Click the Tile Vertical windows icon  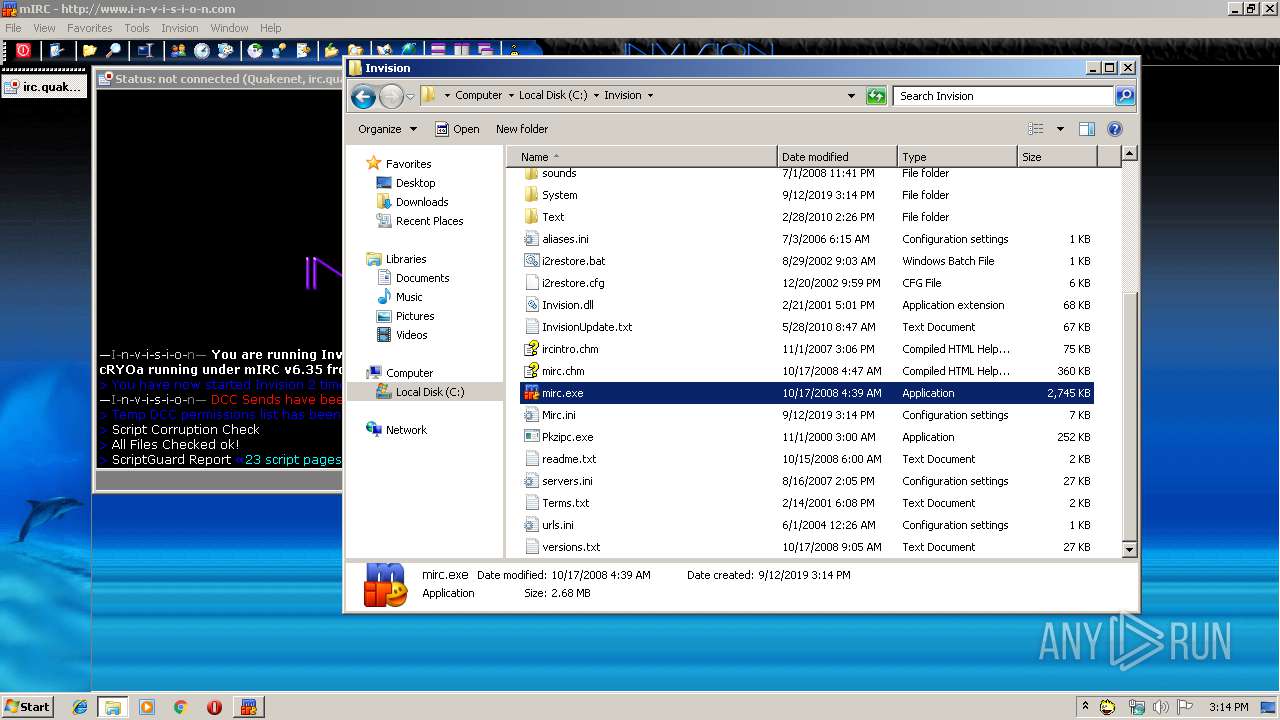(462, 49)
